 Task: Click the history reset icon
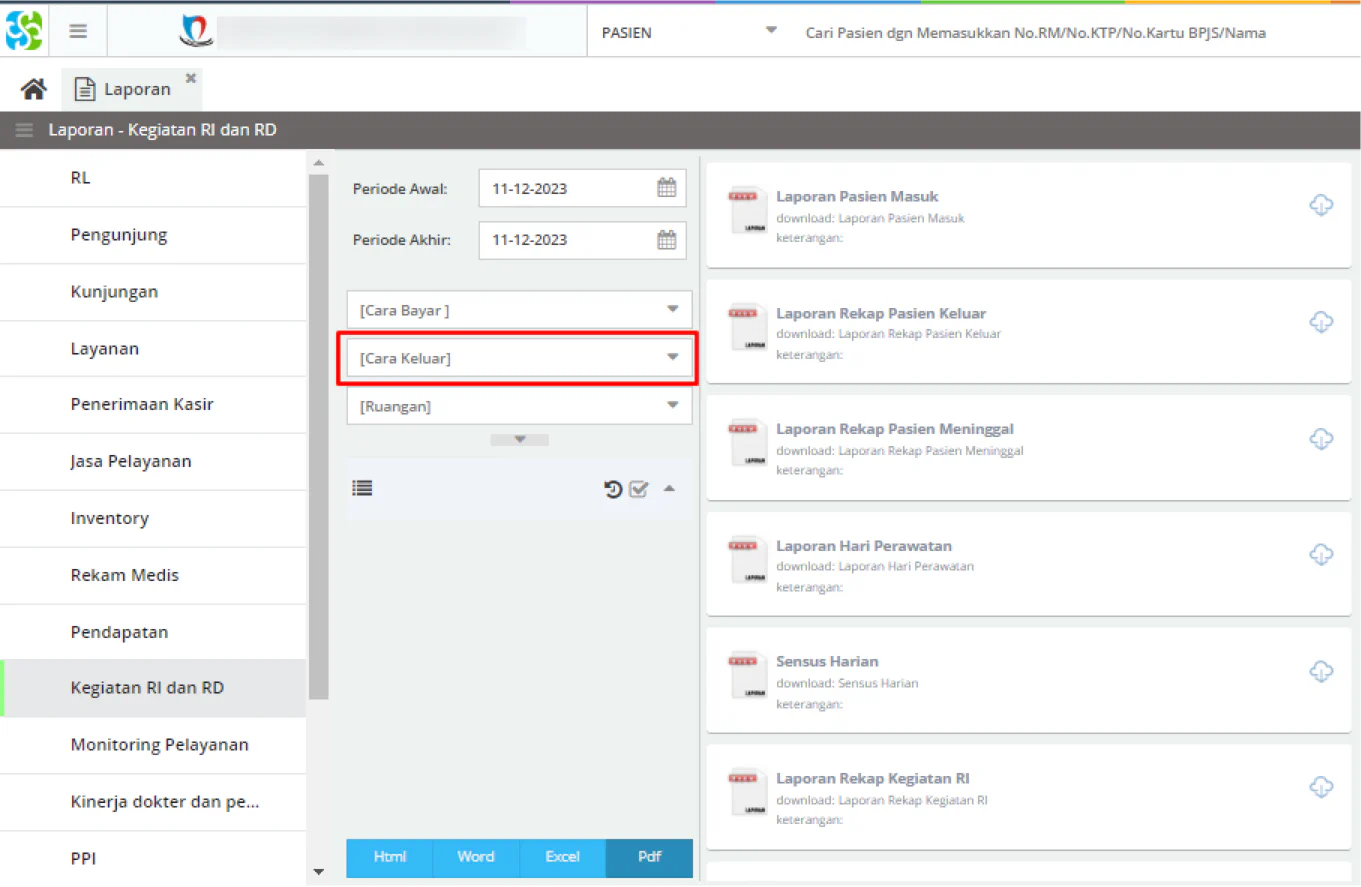pos(614,489)
